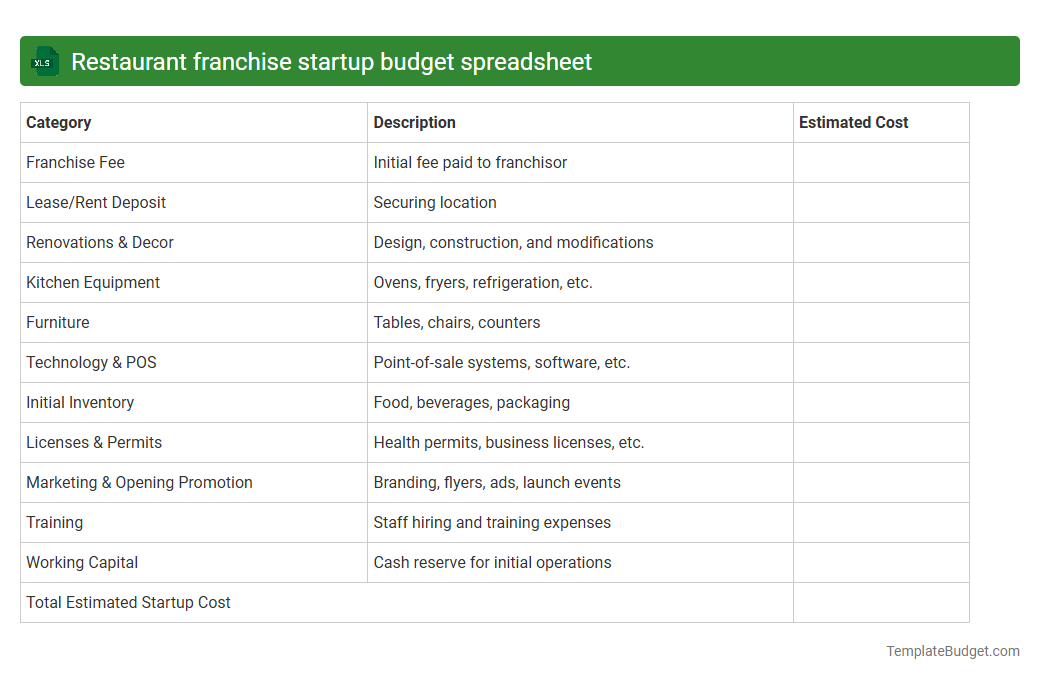
Task: Select the Restaurant franchise budget spreadsheet title
Action: pyautogui.click(x=331, y=61)
